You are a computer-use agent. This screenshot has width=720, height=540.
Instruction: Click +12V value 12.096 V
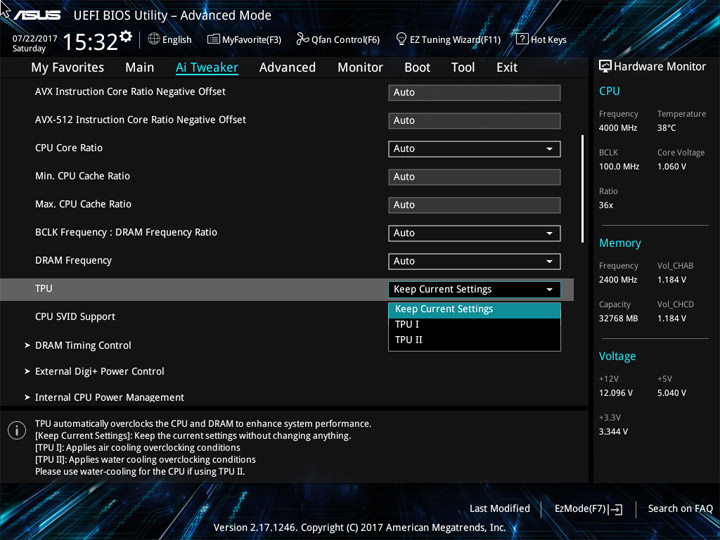pos(616,393)
